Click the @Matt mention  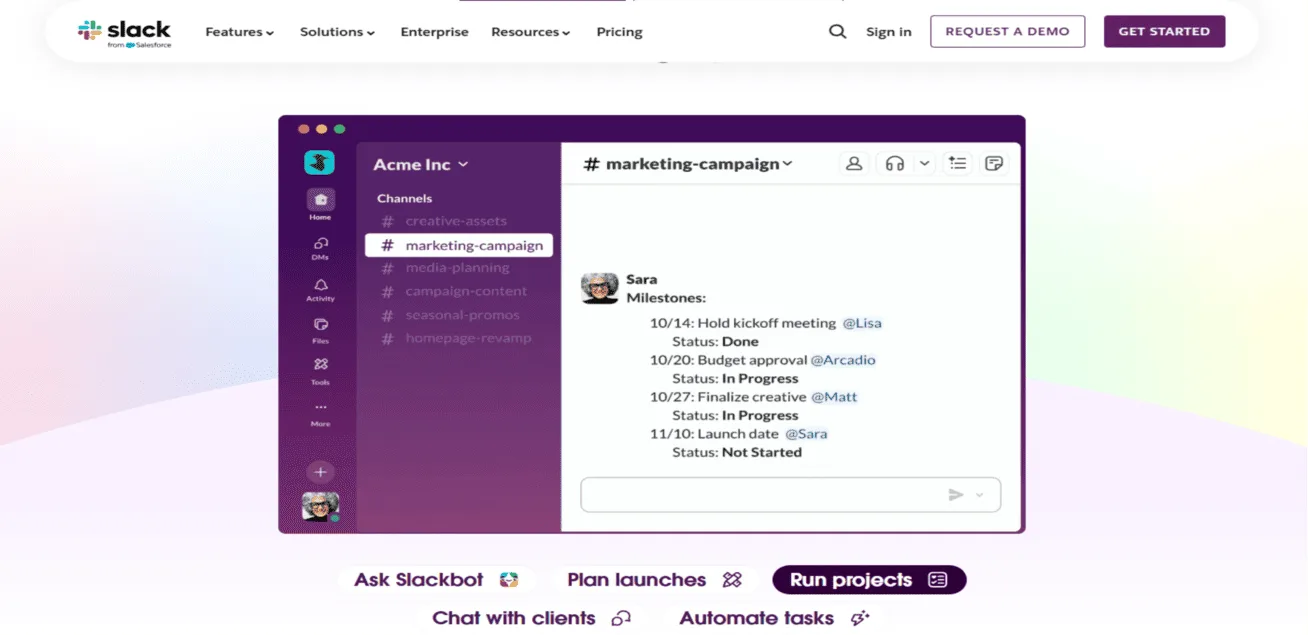(834, 397)
